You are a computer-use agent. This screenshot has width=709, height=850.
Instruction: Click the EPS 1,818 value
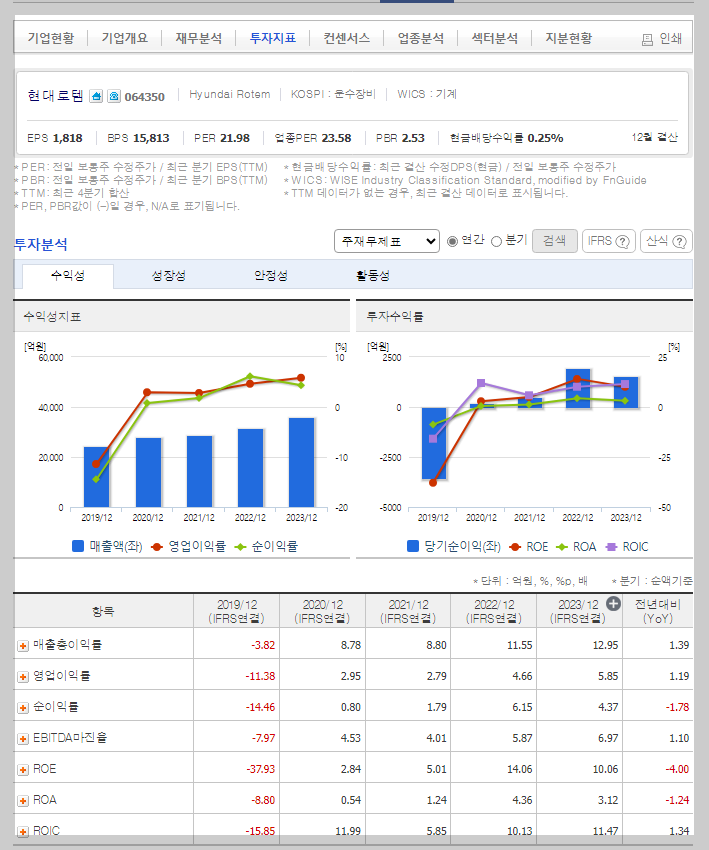click(x=68, y=138)
